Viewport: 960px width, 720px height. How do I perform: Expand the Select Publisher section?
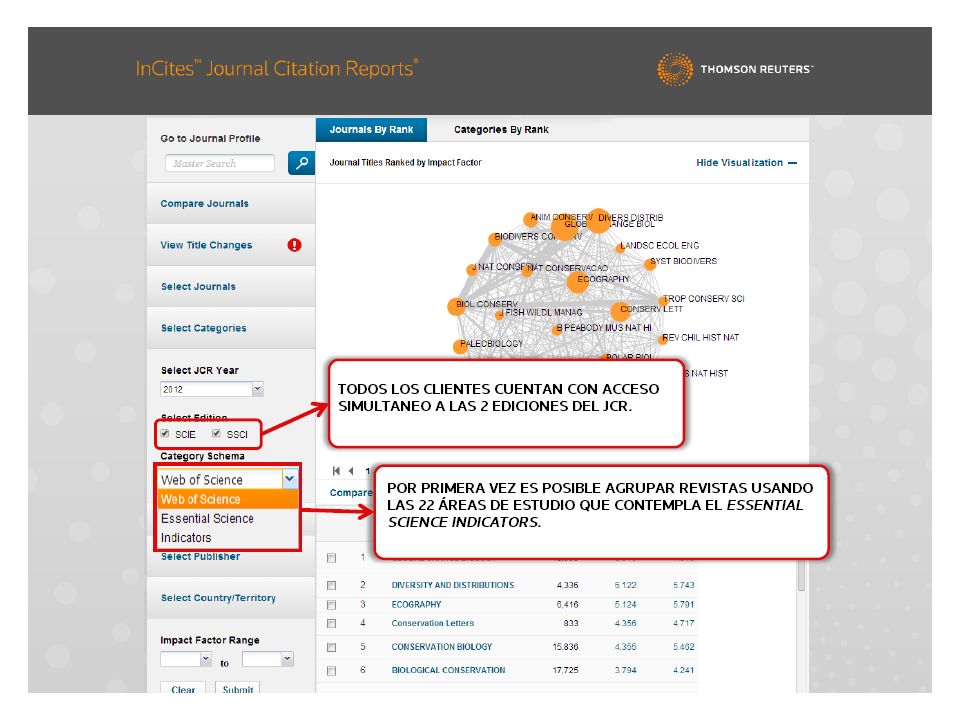point(200,557)
